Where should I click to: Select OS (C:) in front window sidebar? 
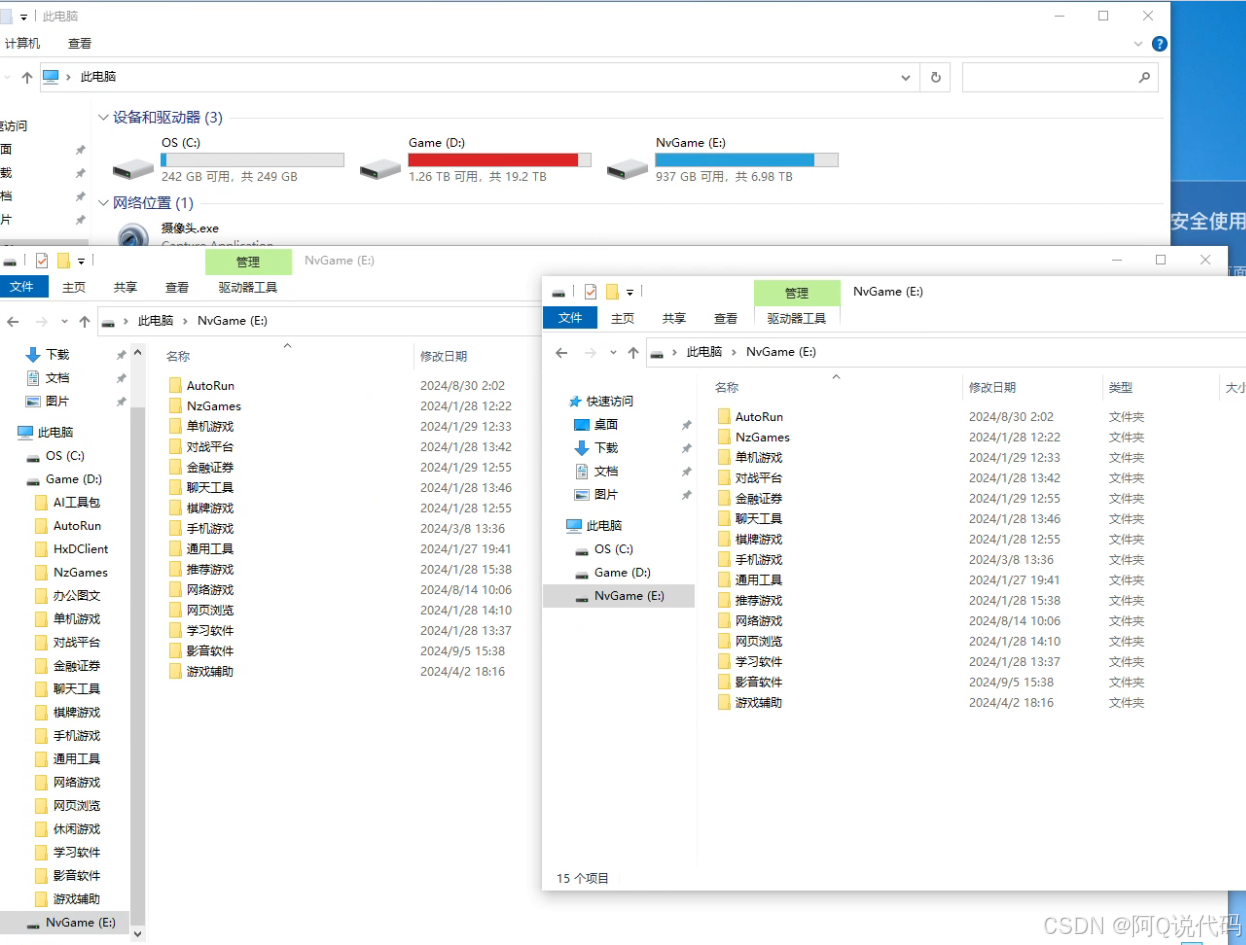(604, 549)
